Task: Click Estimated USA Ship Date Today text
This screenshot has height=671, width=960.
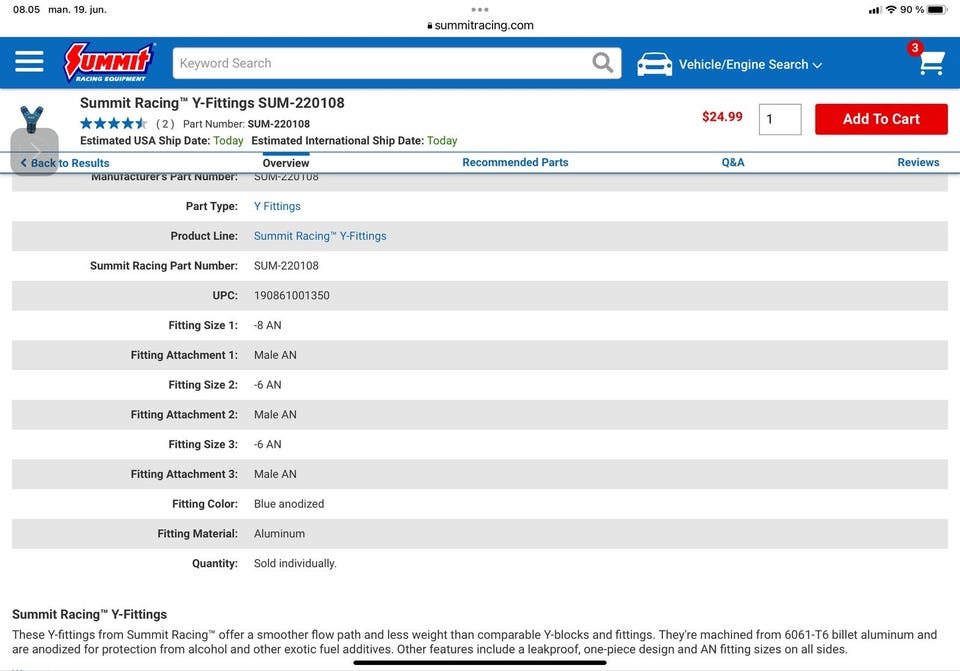Action: 162,140
